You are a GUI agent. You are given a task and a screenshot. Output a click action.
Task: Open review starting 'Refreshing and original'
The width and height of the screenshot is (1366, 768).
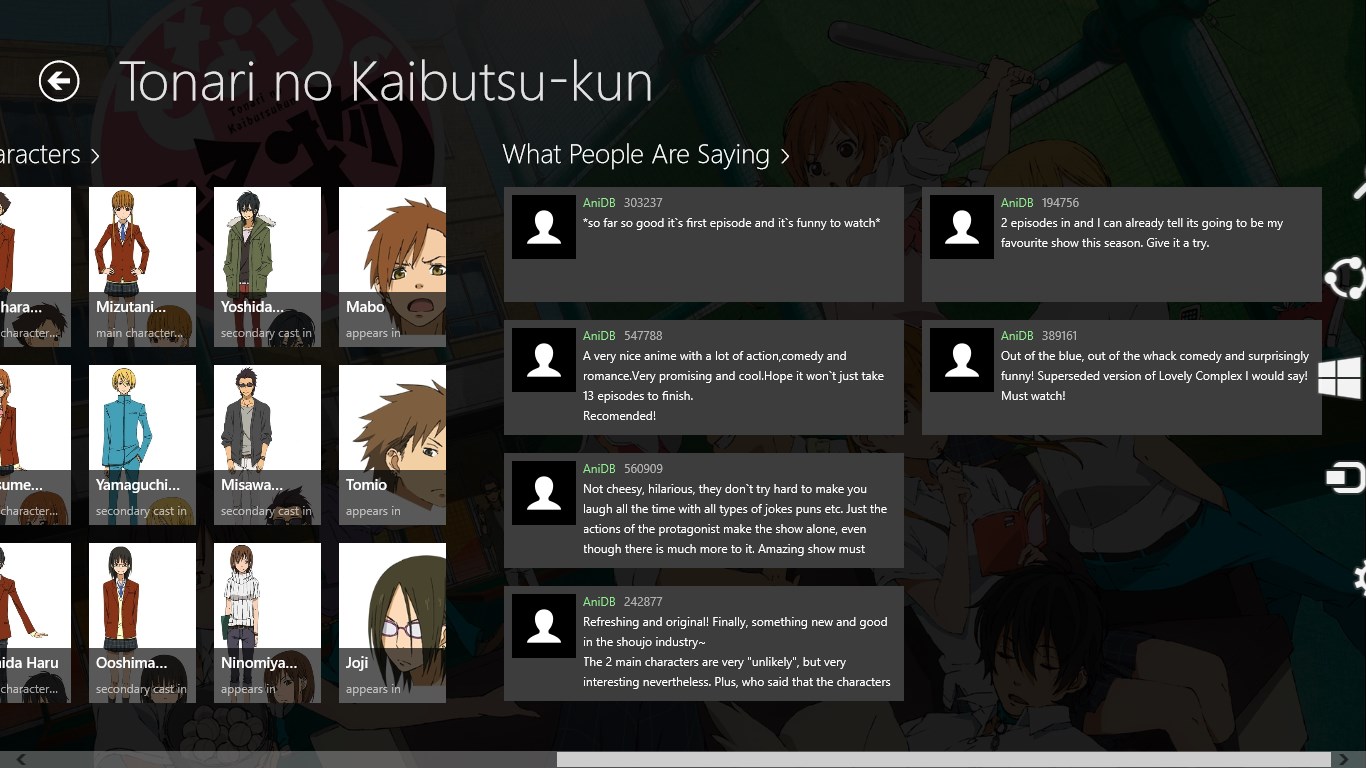tap(704, 643)
